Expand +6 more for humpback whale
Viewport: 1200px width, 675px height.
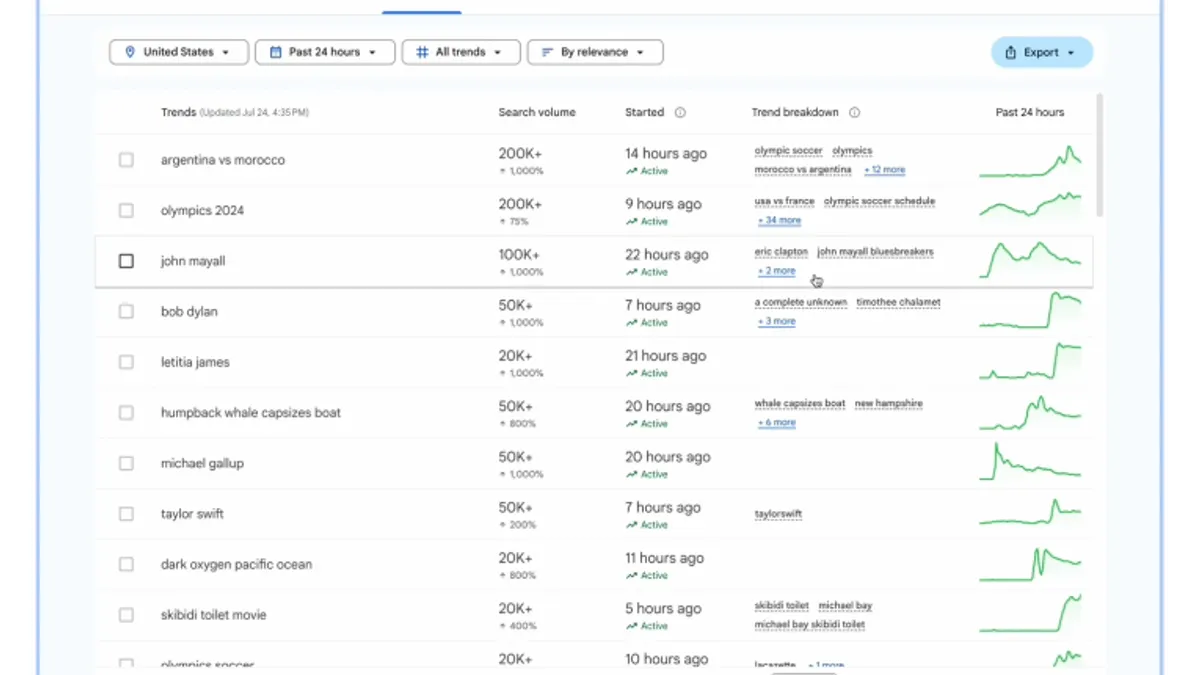pyautogui.click(x=777, y=422)
